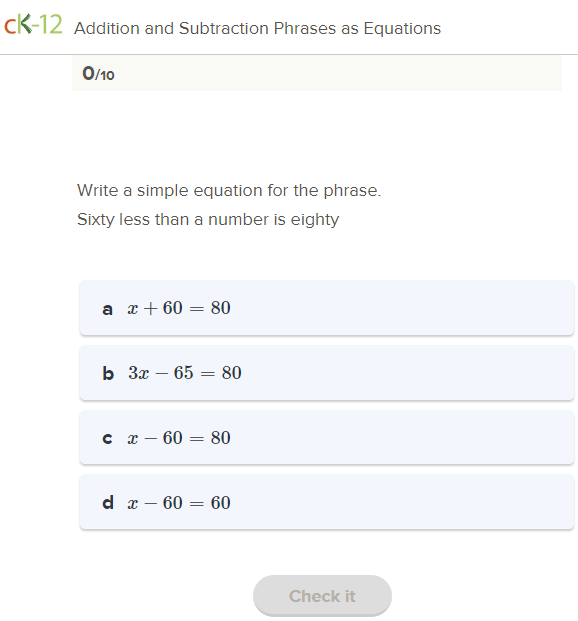Click the green 12 in the logo

[x=51, y=25]
